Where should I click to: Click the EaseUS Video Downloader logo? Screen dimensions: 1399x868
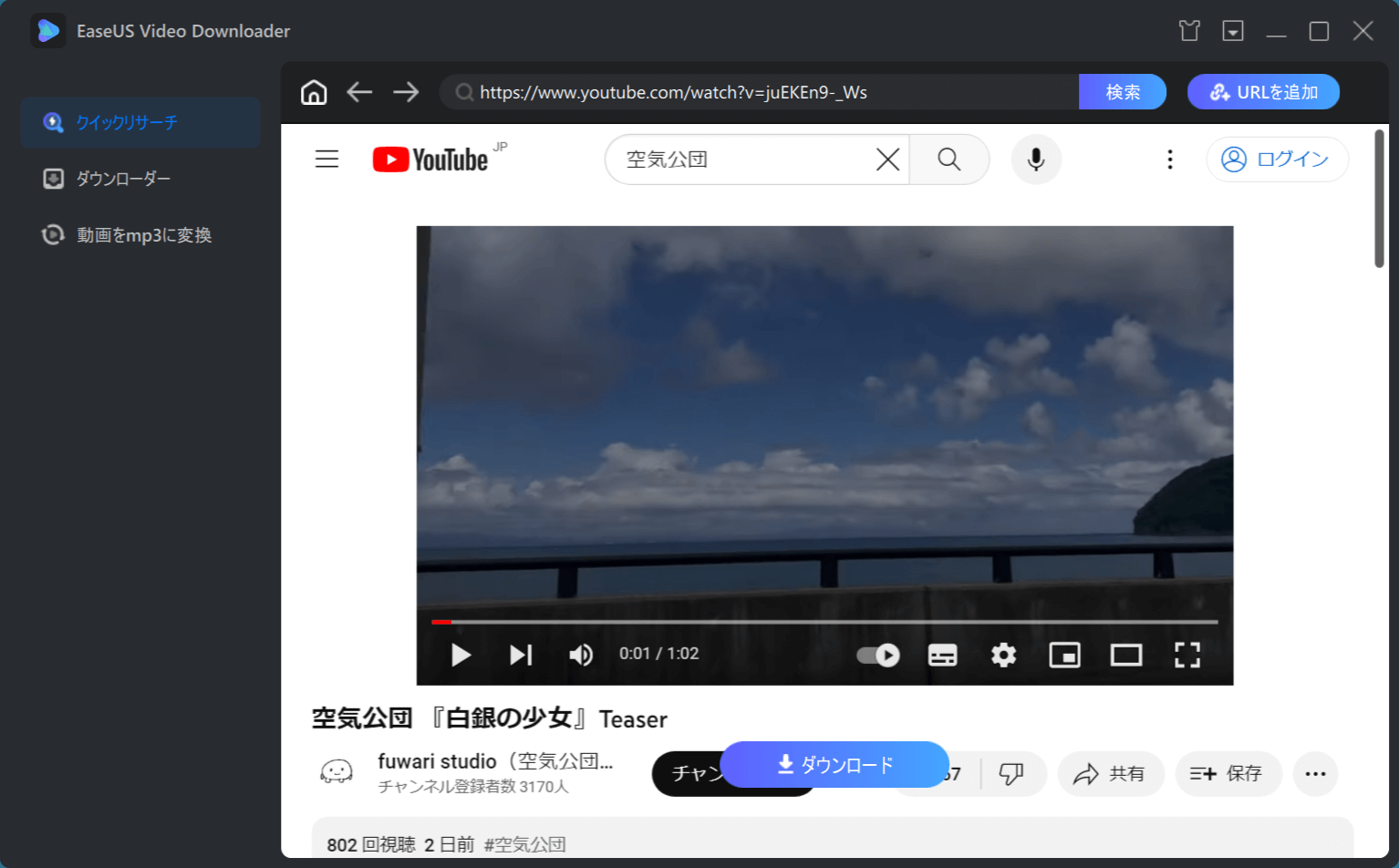(x=47, y=31)
